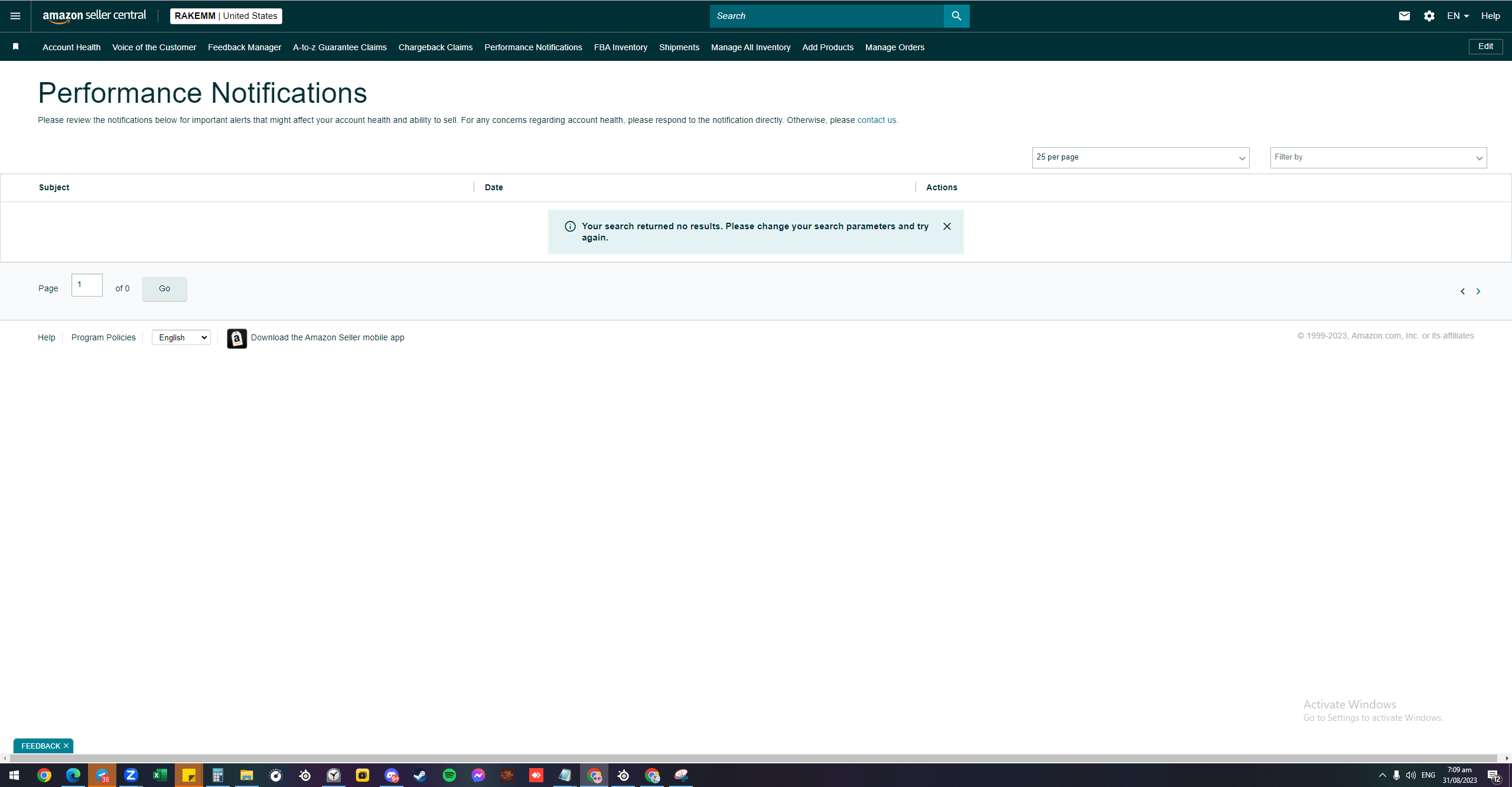Screen dimensions: 1512x787
Task: Go to the previous results page arrow
Action: click(1463, 291)
